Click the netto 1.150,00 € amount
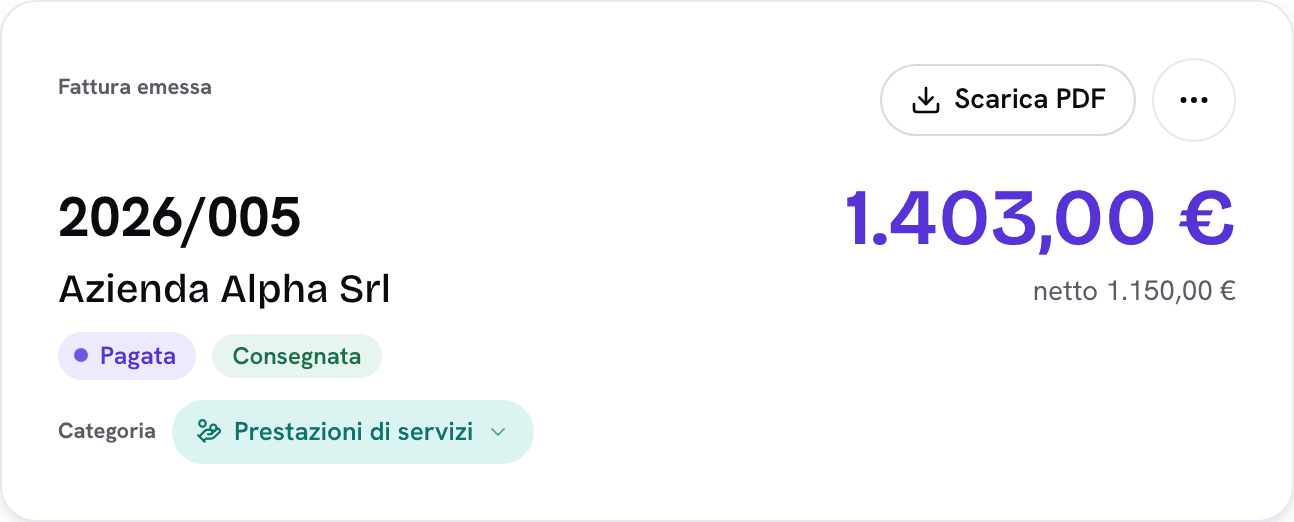Image resolution: width=1294 pixels, height=522 pixels. (1135, 291)
